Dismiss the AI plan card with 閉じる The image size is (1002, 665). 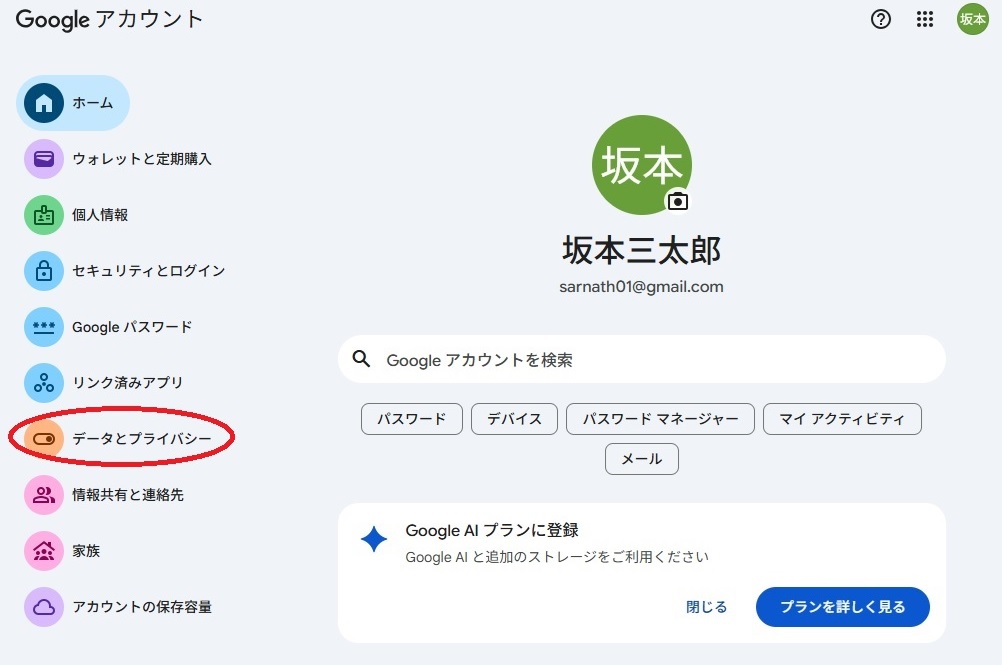pyautogui.click(x=707, y=607)
